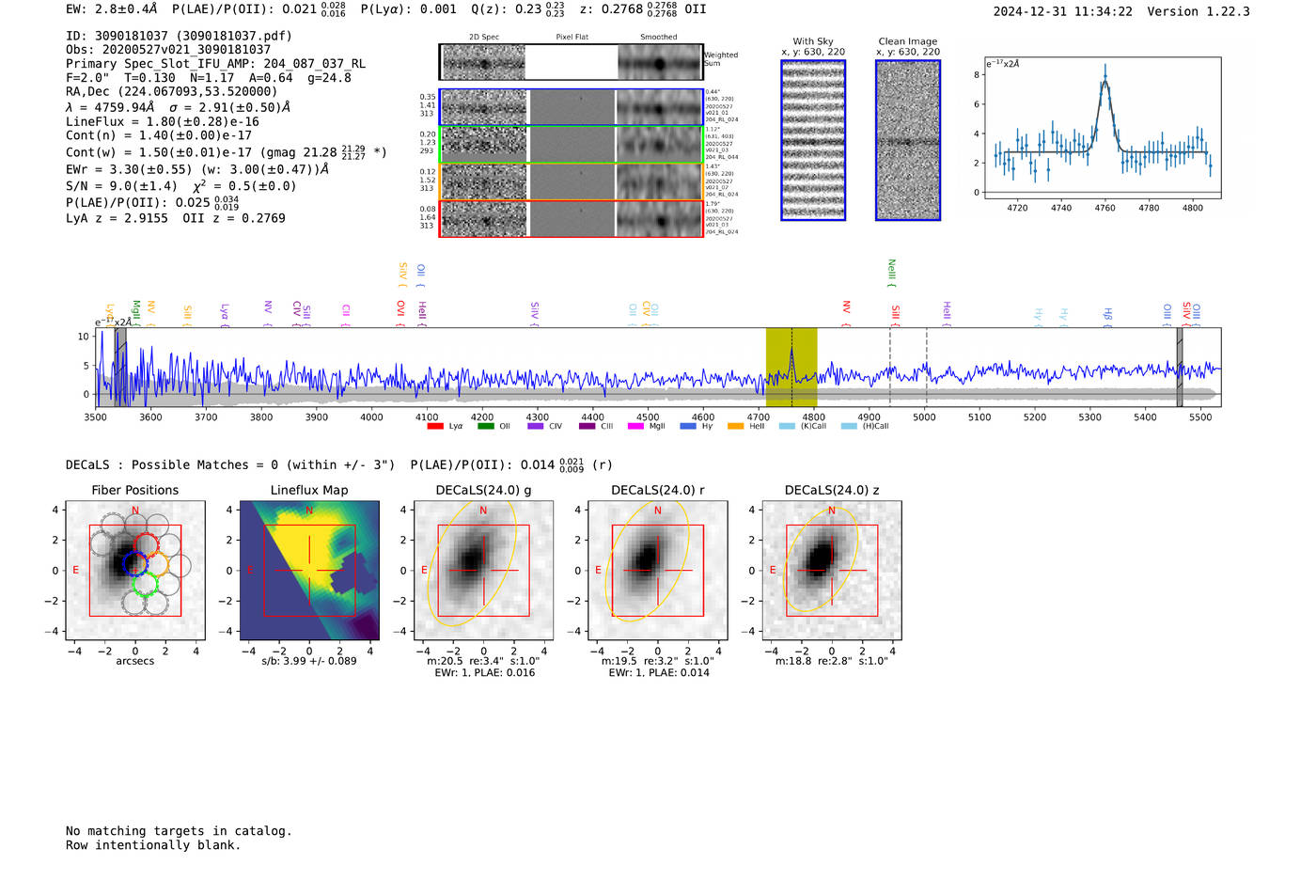Click the Q(z): 0.23 header value

pyautogui.click(x=518, y=9)
